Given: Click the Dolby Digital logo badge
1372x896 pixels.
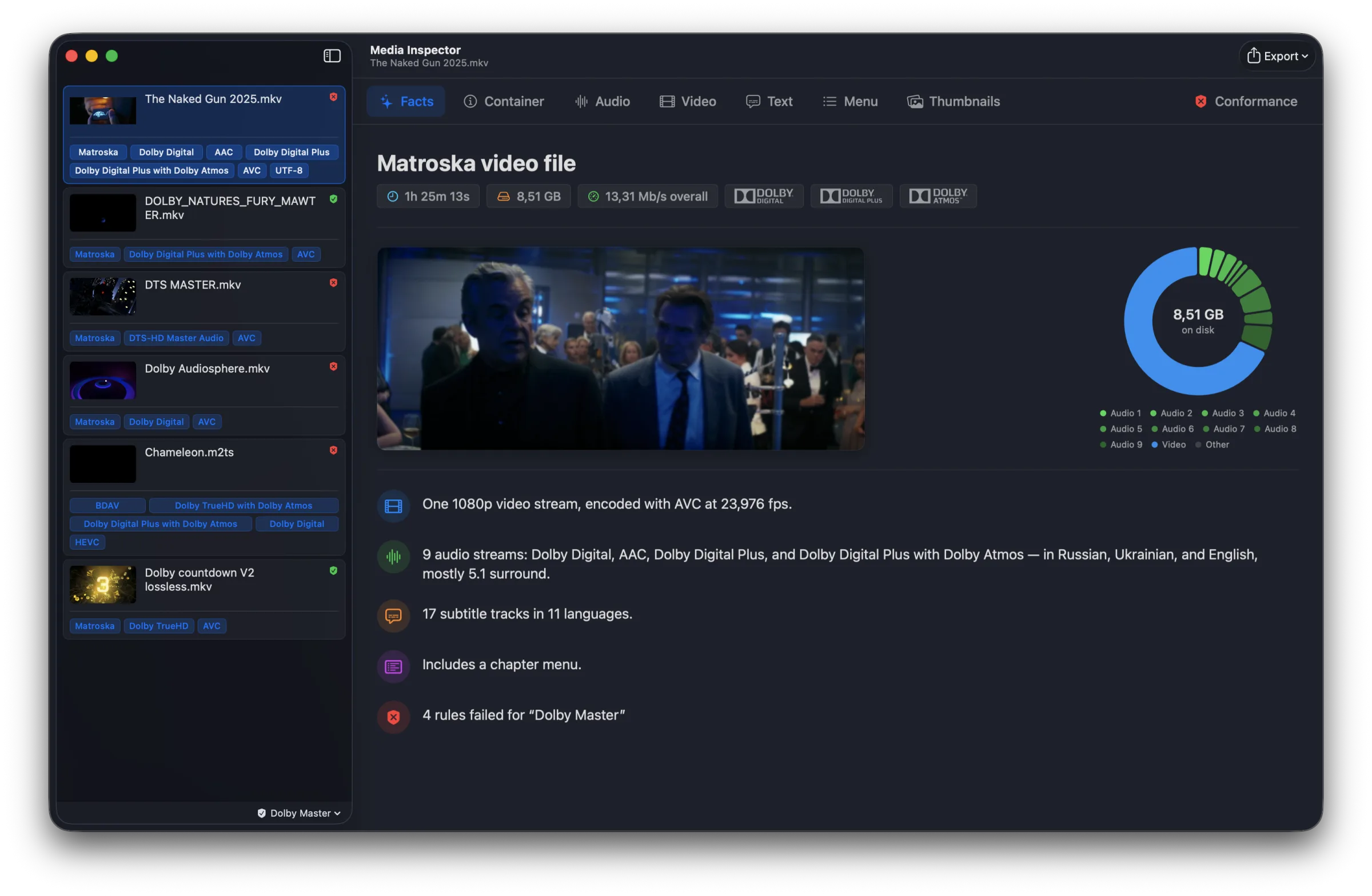Looking at the screenshot, I should [764, 196].
